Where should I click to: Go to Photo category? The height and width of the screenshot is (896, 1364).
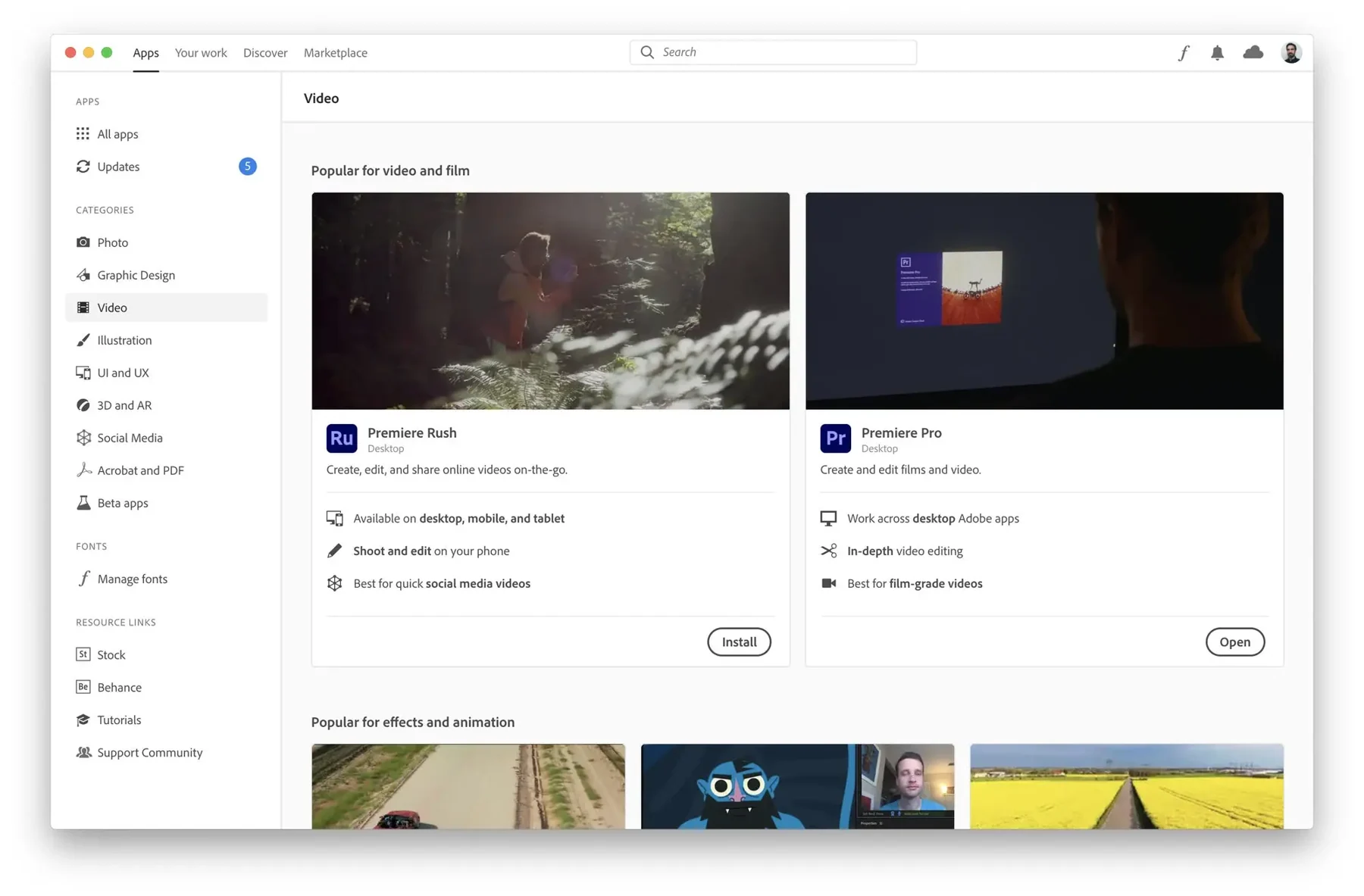(x=167, y=242)
